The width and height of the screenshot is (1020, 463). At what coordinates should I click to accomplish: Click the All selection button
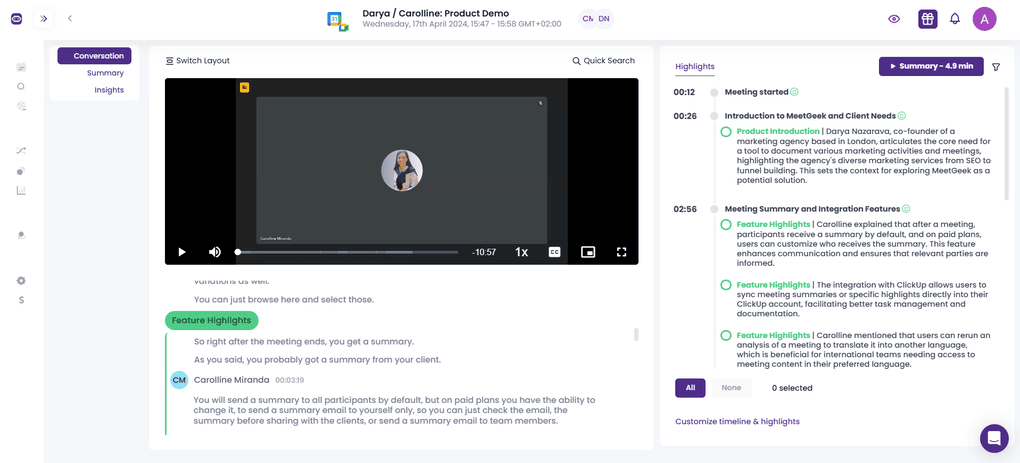pyautogui.click(x=690, y=388)
